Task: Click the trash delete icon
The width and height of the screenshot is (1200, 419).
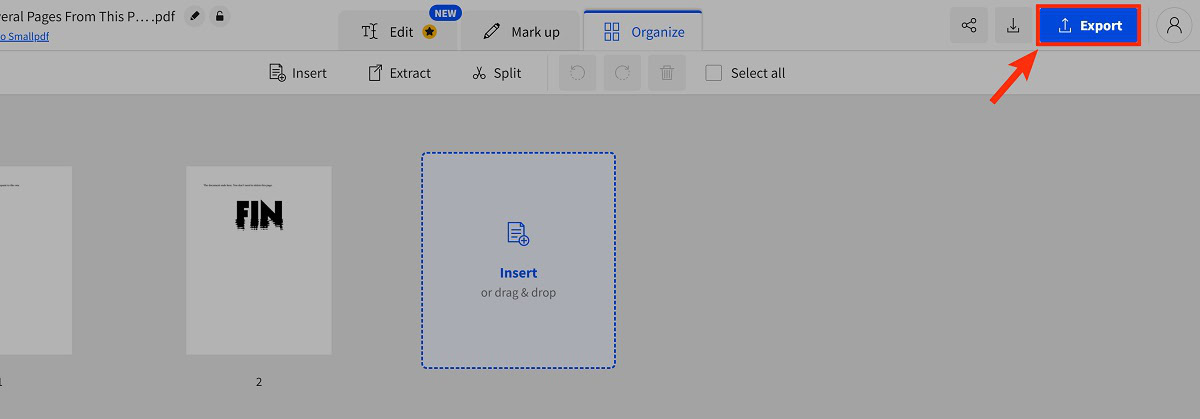Action: [667, 73]
